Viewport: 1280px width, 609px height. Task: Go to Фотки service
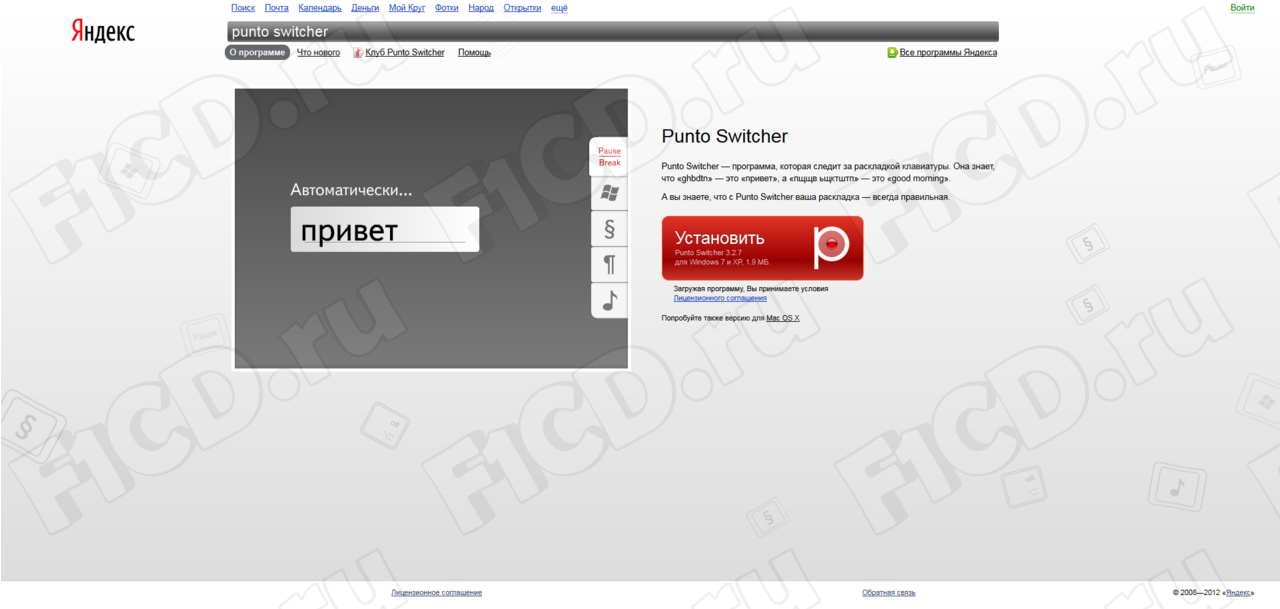pyautogui.click(x=447, y=8)
